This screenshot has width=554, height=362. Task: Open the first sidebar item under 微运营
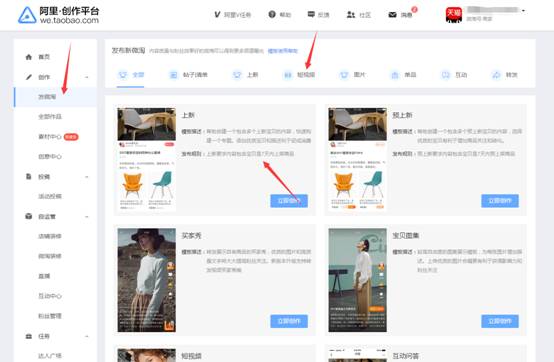coord(50,236)
